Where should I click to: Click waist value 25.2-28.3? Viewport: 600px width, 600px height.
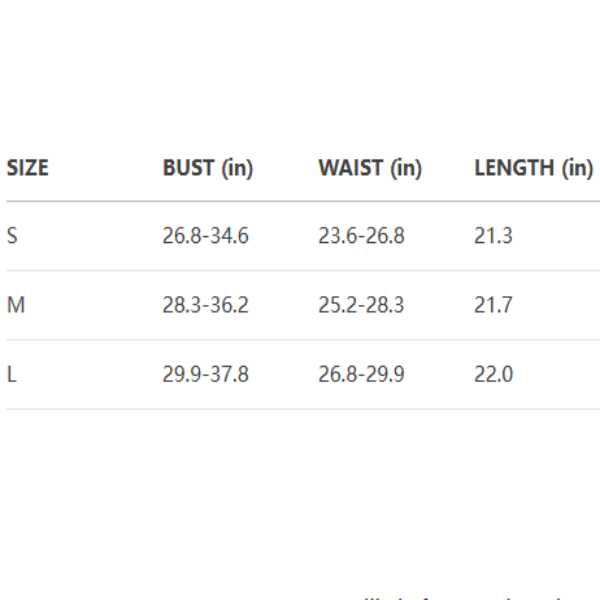(361, 305)
